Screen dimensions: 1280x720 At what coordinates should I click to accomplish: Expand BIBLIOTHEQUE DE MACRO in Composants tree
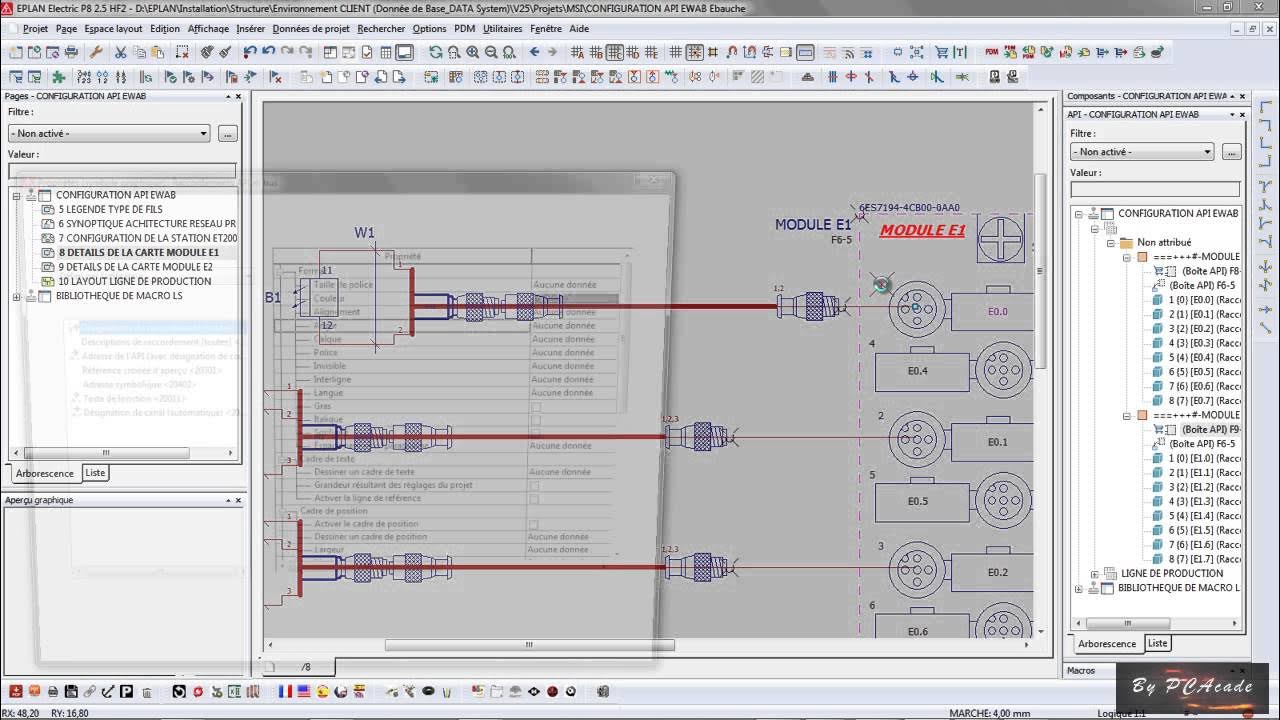tap(1079, 588)
